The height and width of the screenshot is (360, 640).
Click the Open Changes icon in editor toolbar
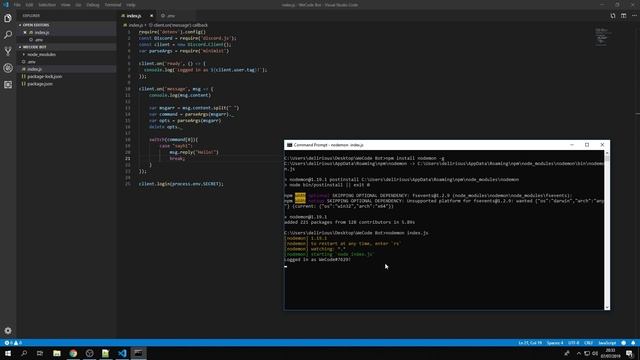click(x=613, y=16)
